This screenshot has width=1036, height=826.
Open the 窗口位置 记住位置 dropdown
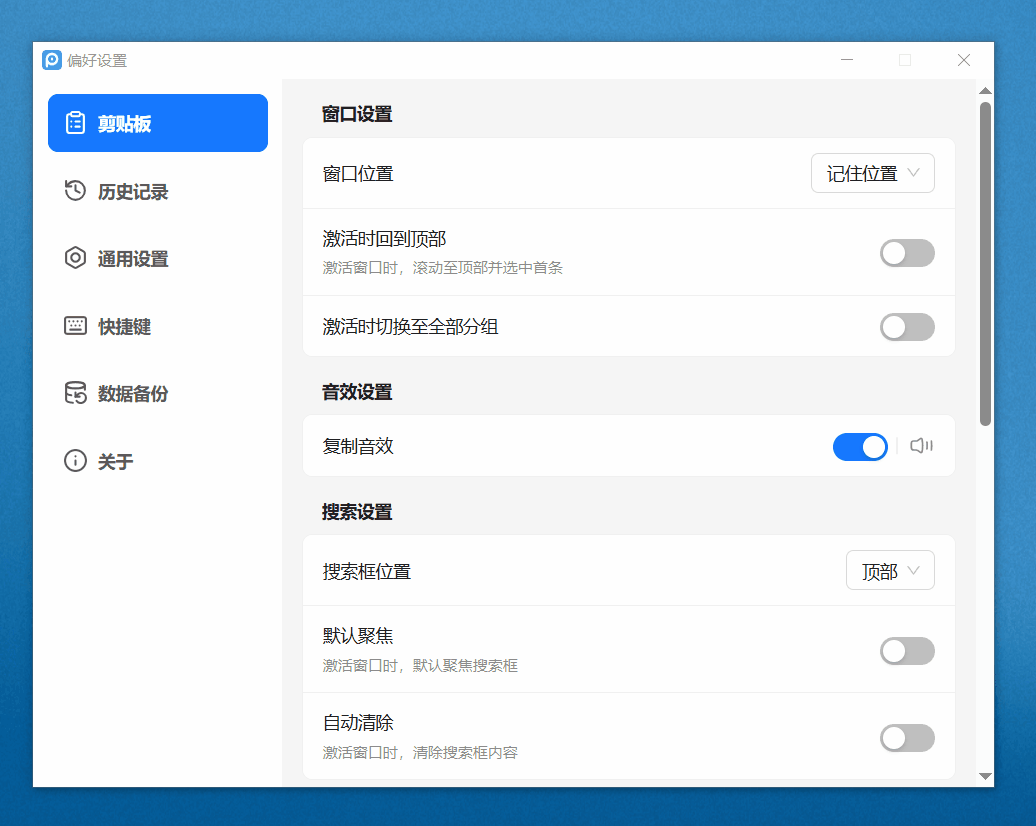(871, 173)
